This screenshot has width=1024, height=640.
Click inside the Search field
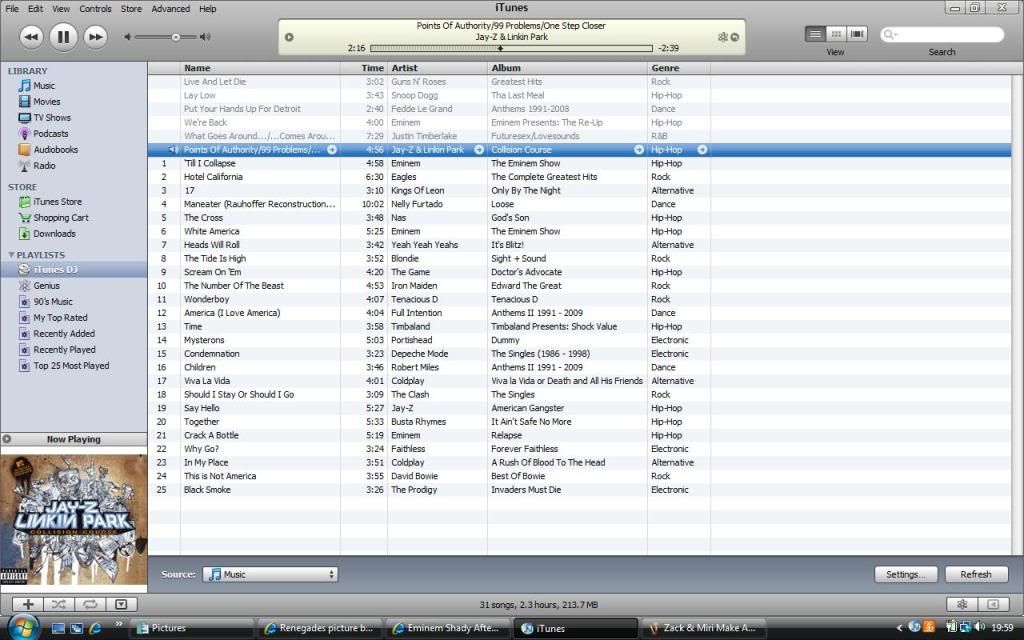[942, 35]
